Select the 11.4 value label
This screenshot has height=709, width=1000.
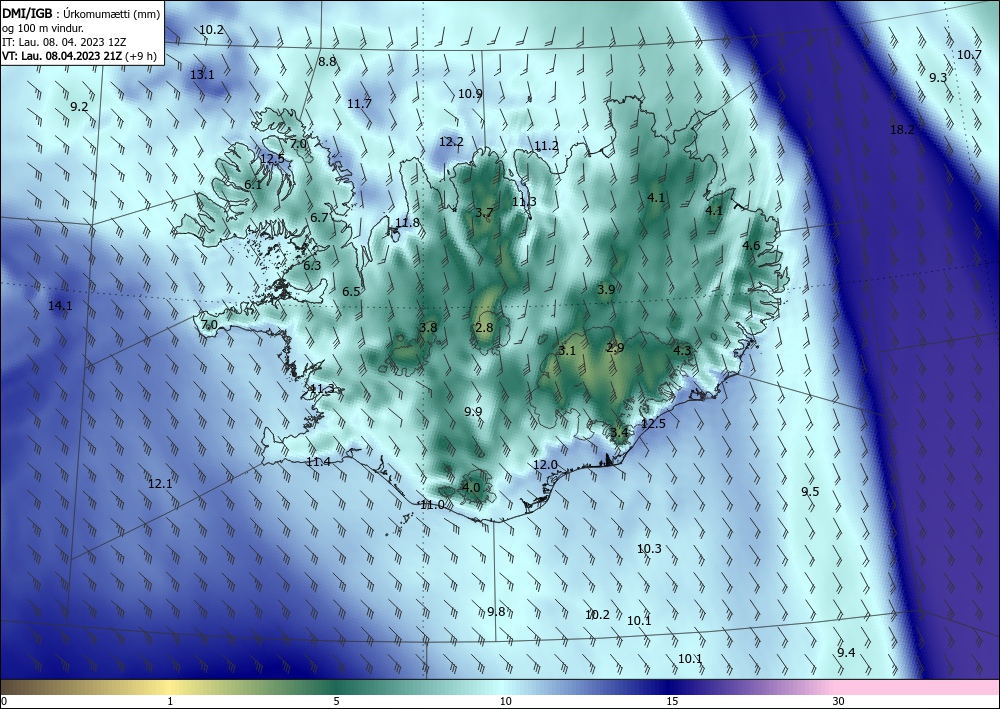pos(318,462)
